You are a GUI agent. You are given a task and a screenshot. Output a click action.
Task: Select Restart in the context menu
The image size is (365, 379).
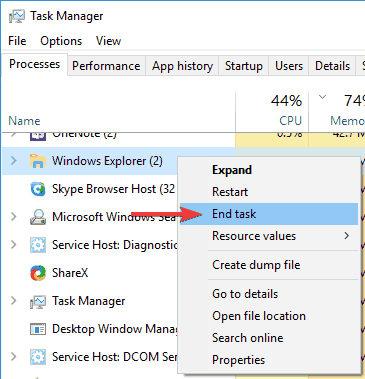(230, 192)
